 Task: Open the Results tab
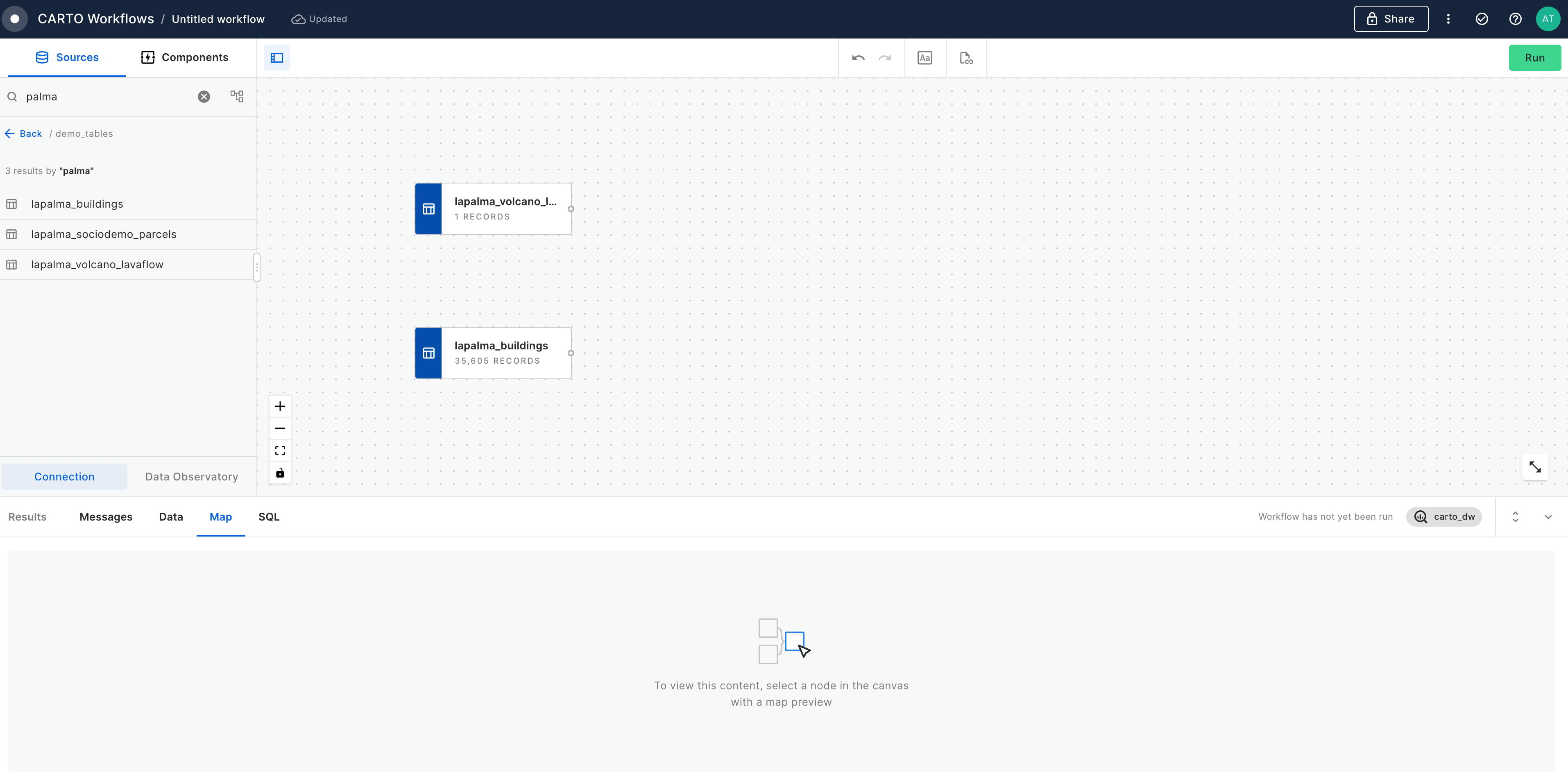point(27,517)
